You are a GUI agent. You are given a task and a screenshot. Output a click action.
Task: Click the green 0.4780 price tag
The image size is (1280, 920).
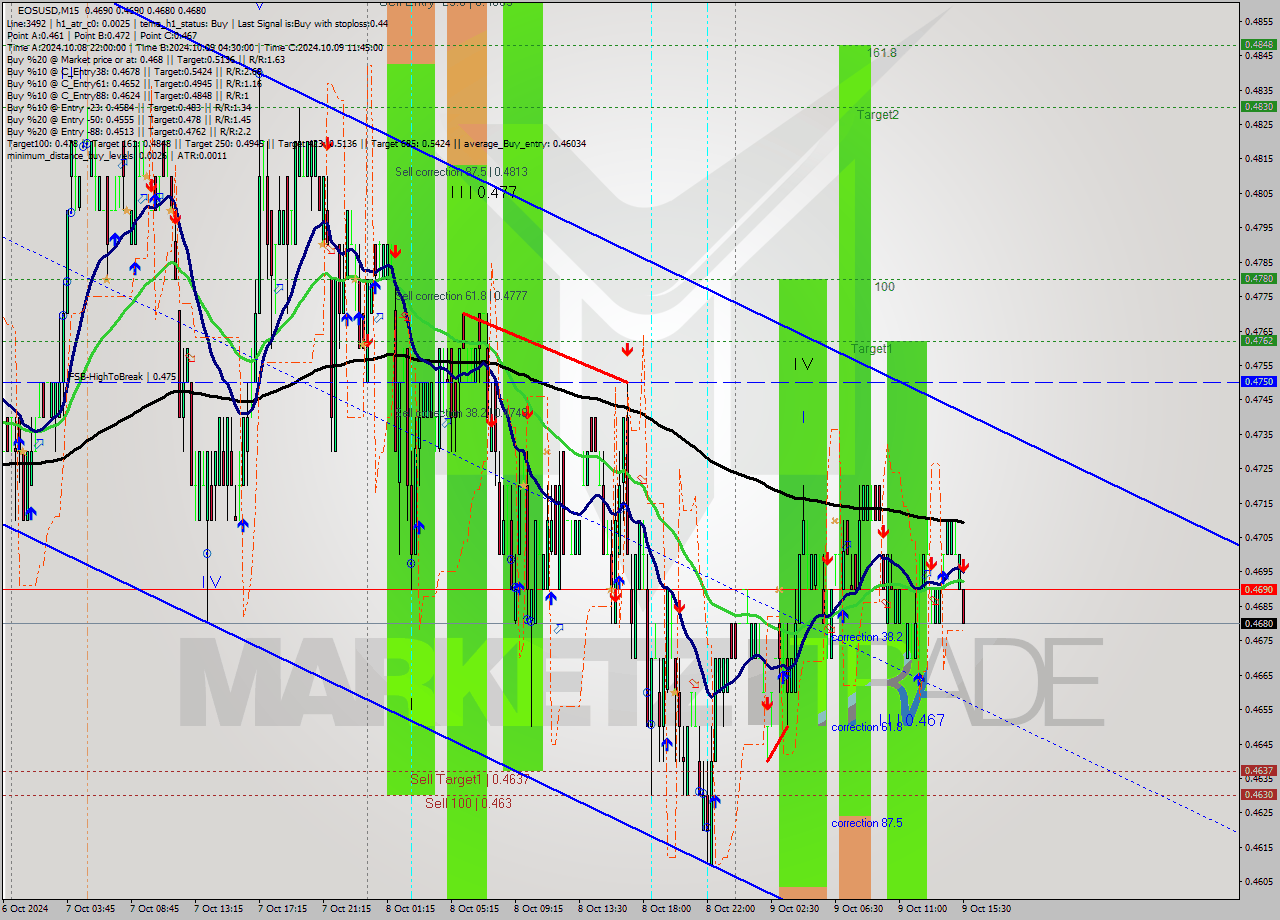tap(1257, 278)
